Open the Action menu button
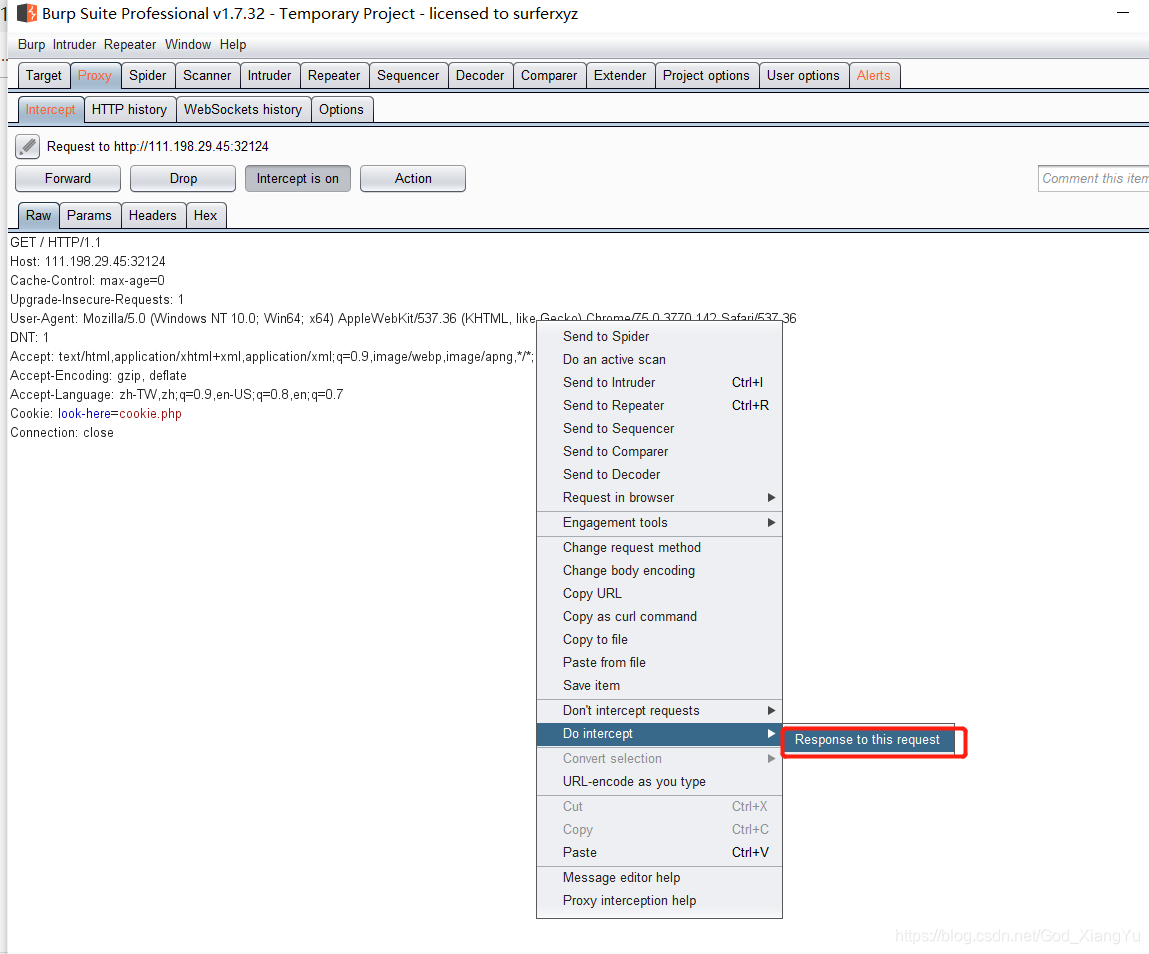The height and width of the screenshot is (954, 1149). click(x=413, y=179)
